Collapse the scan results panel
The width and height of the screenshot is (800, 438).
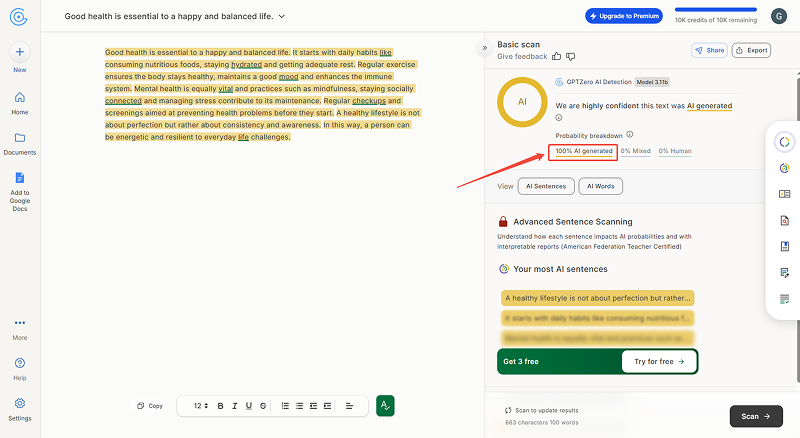point(484,47)
